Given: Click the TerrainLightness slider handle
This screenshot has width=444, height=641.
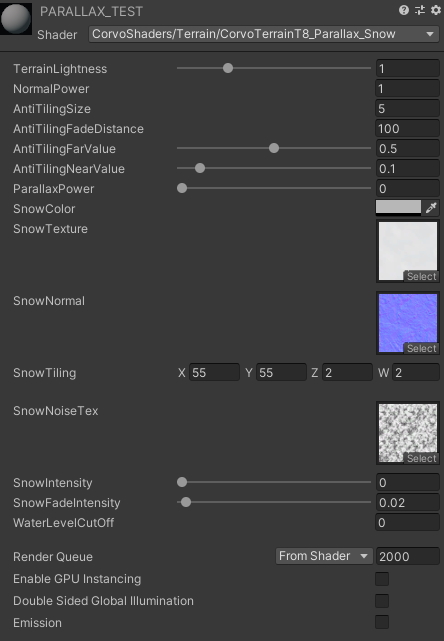Looking at the screenshot, I should coord(228,68).
